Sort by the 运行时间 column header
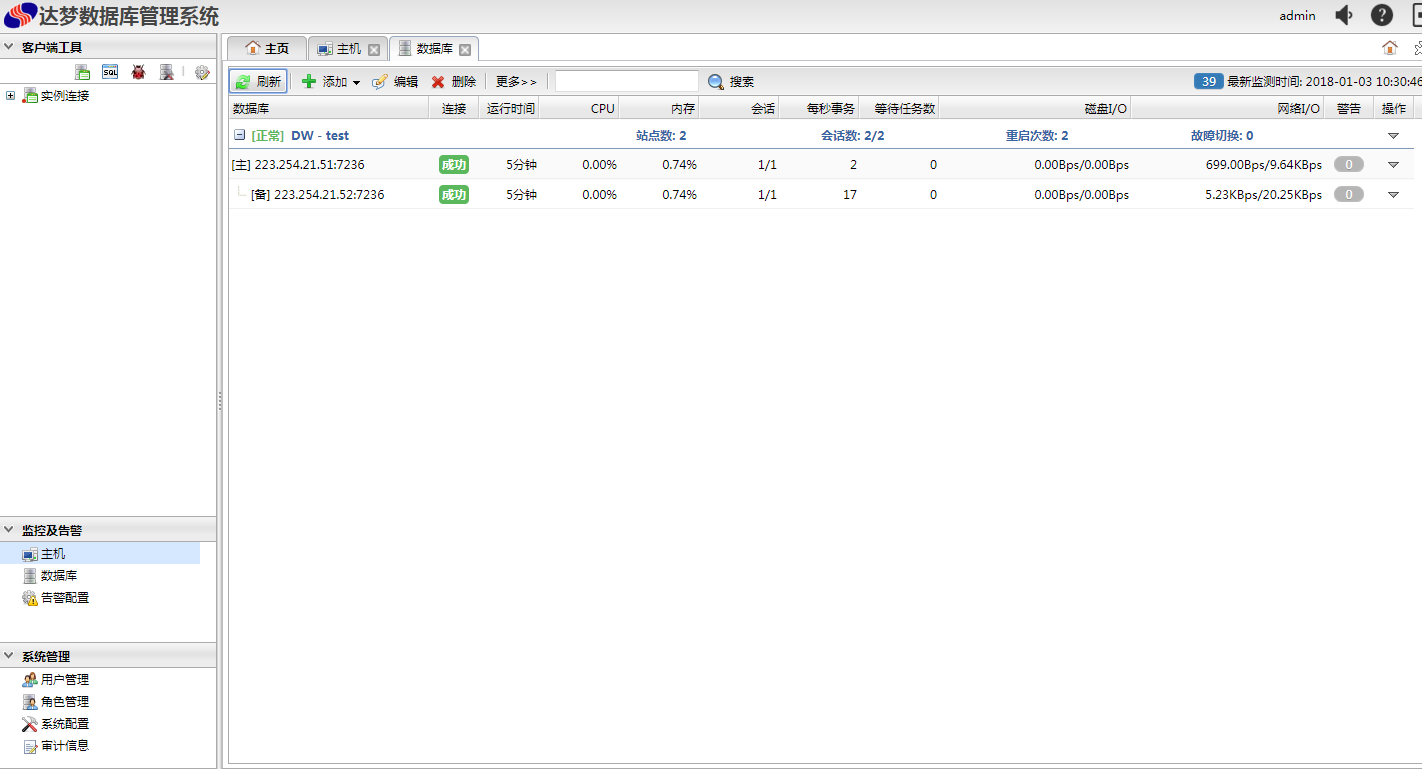The image size is (1422, 769). tap(509, 108)
